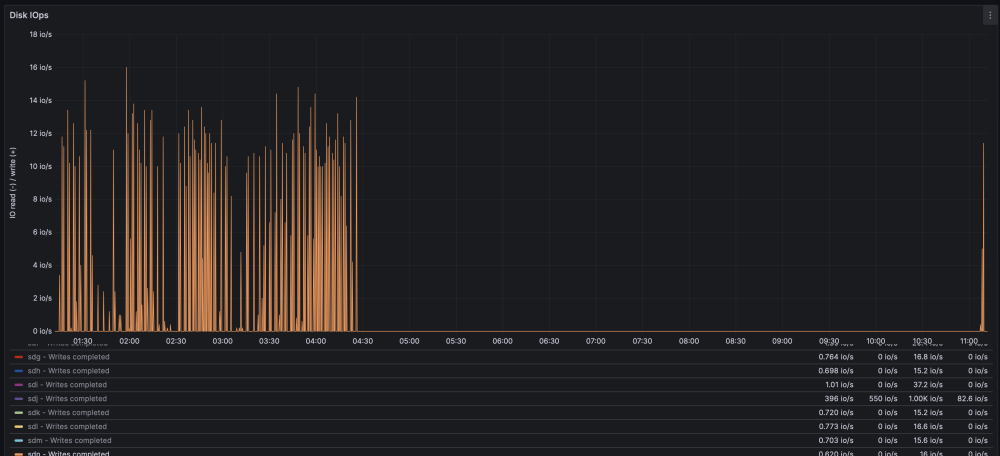Click the 07:00 time axis label

596,341
